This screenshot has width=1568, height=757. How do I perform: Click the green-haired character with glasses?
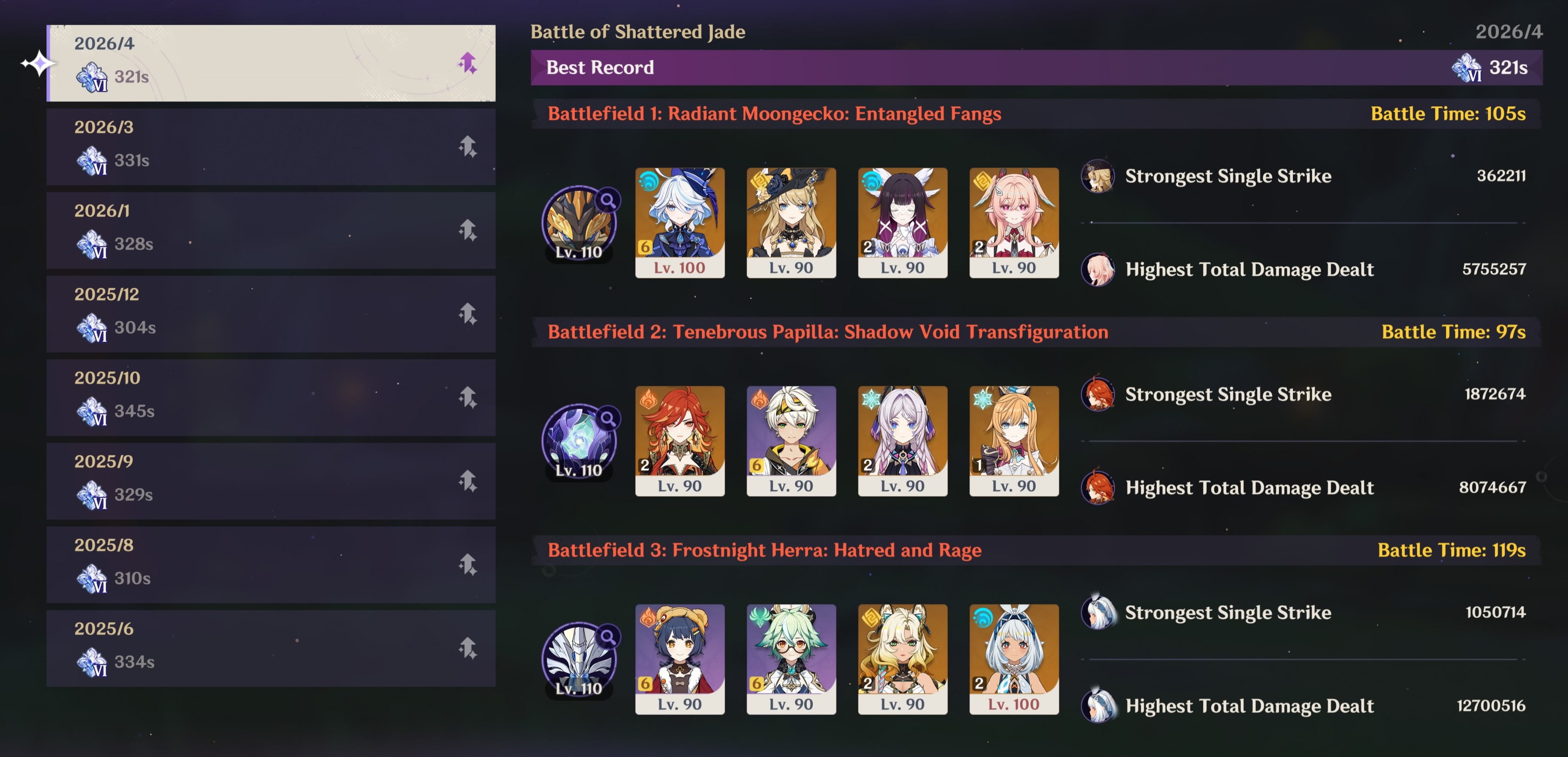(791, 659)
